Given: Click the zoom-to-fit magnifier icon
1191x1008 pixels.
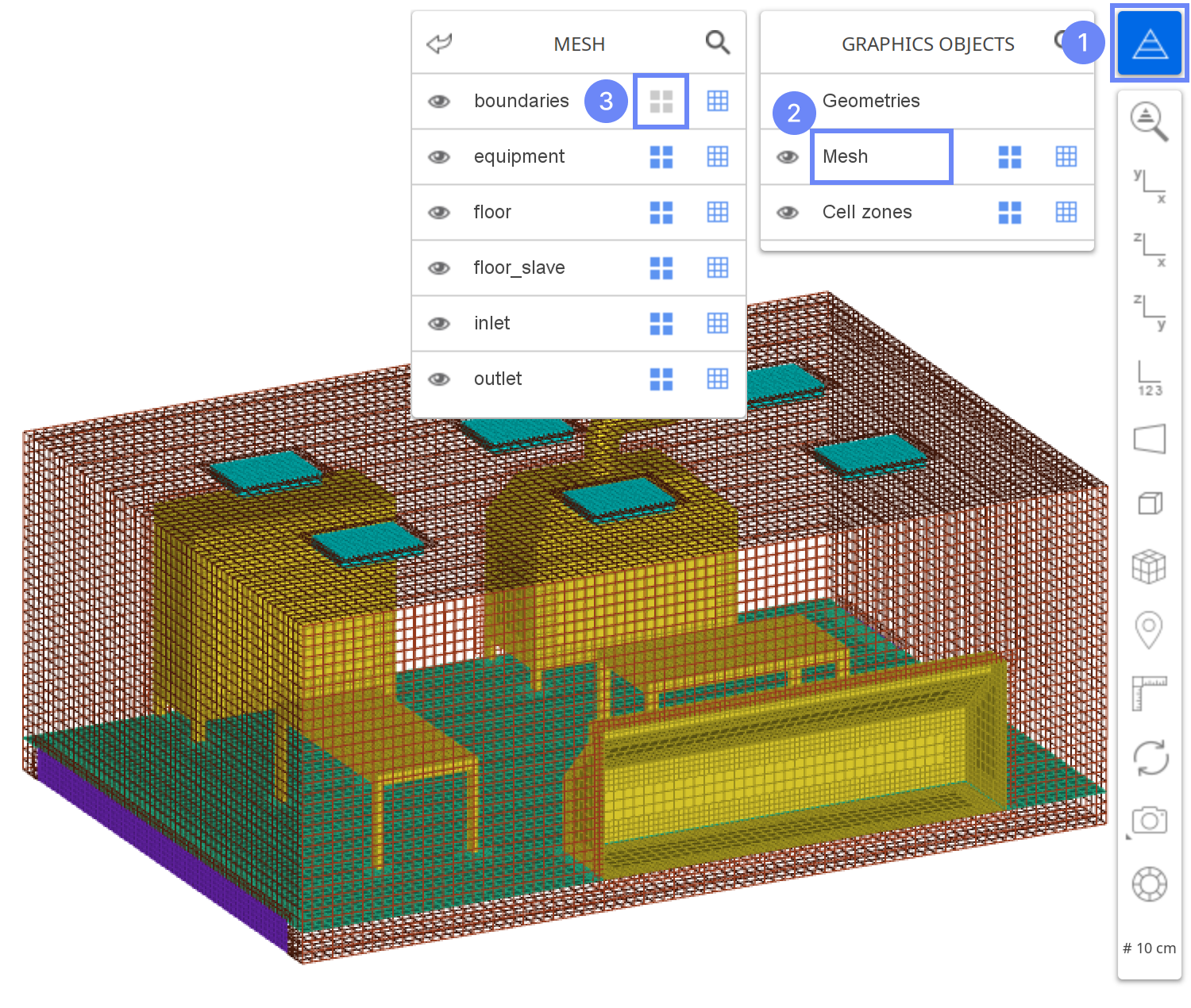Looking at the screenshot, I should coord(1149,121).
